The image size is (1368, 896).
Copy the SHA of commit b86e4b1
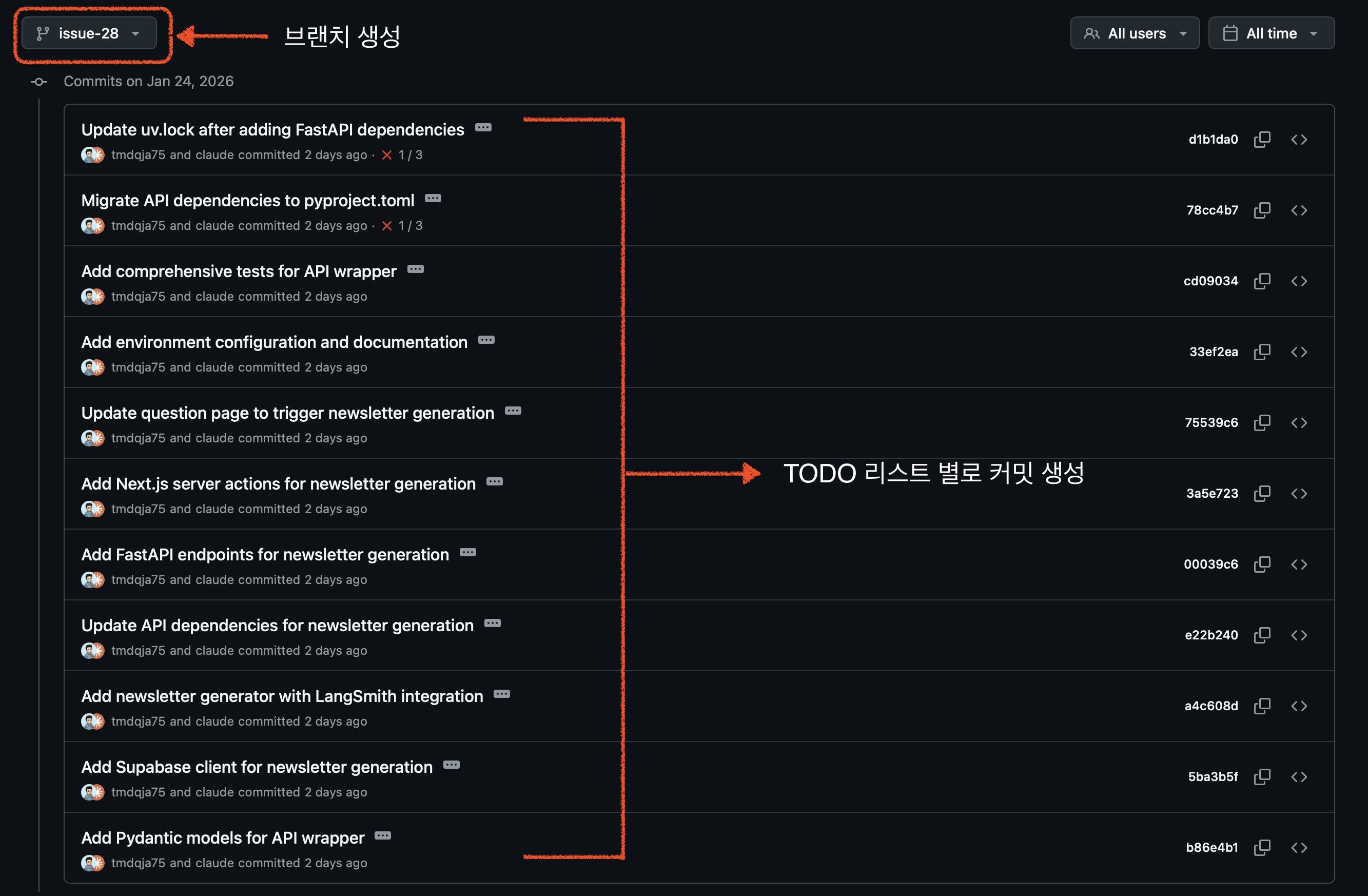click(1262, 848)
